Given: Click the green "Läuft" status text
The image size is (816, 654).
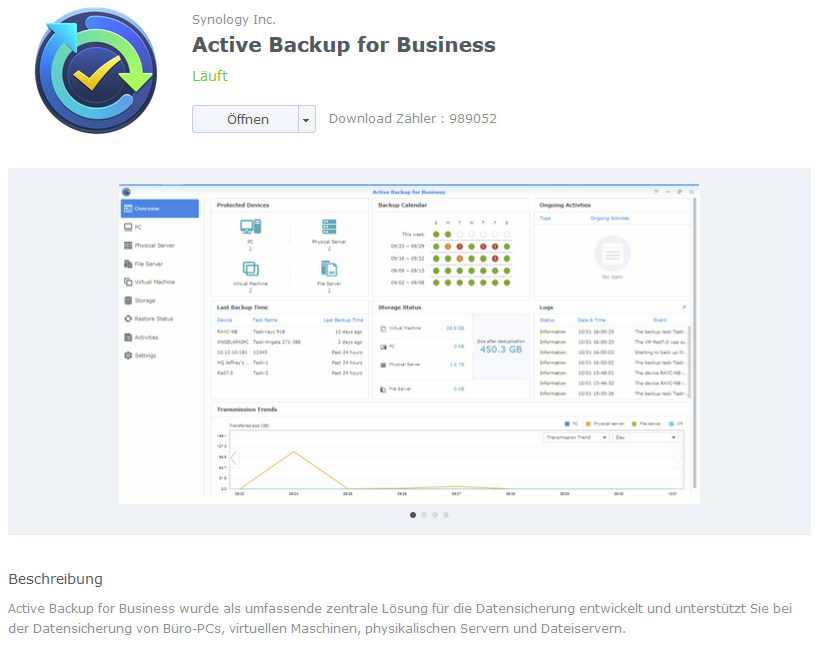Looking at the screenshot, I should coord(210,76).
